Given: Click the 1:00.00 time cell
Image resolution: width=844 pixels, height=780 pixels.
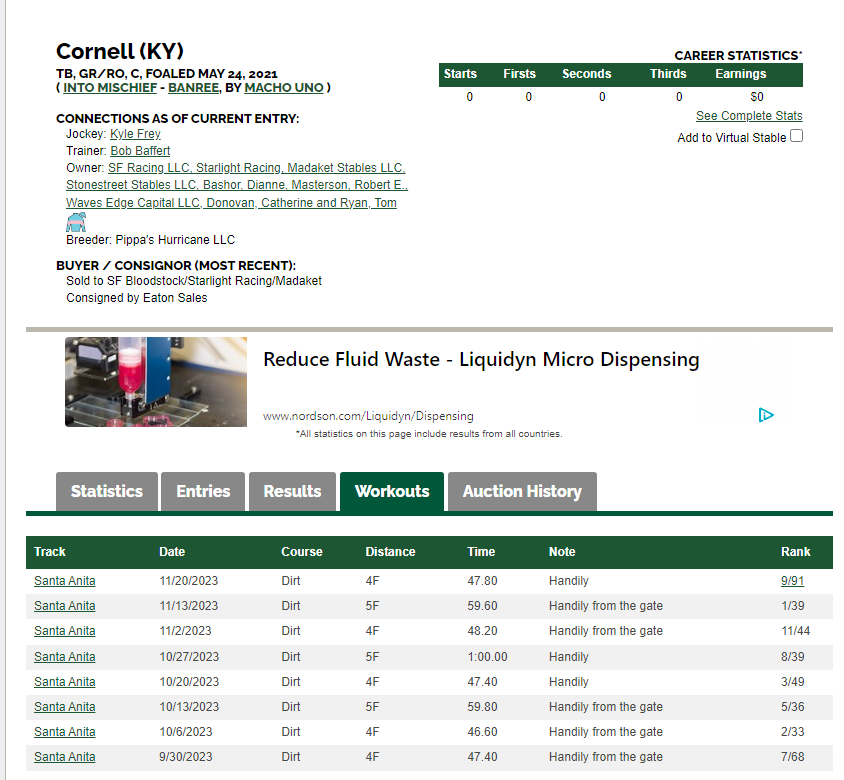Looking at the screenshot, I should pos(487,657).
